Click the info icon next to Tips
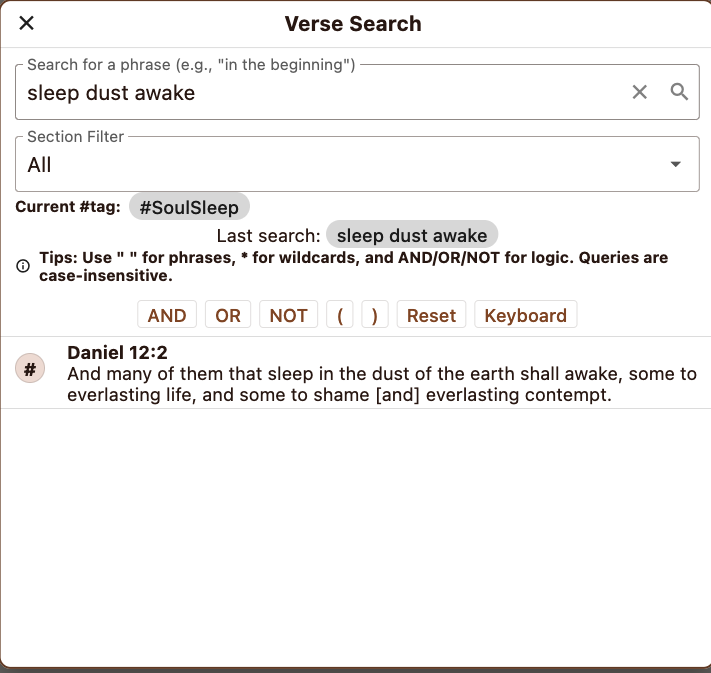 click(x=23, y=266)
